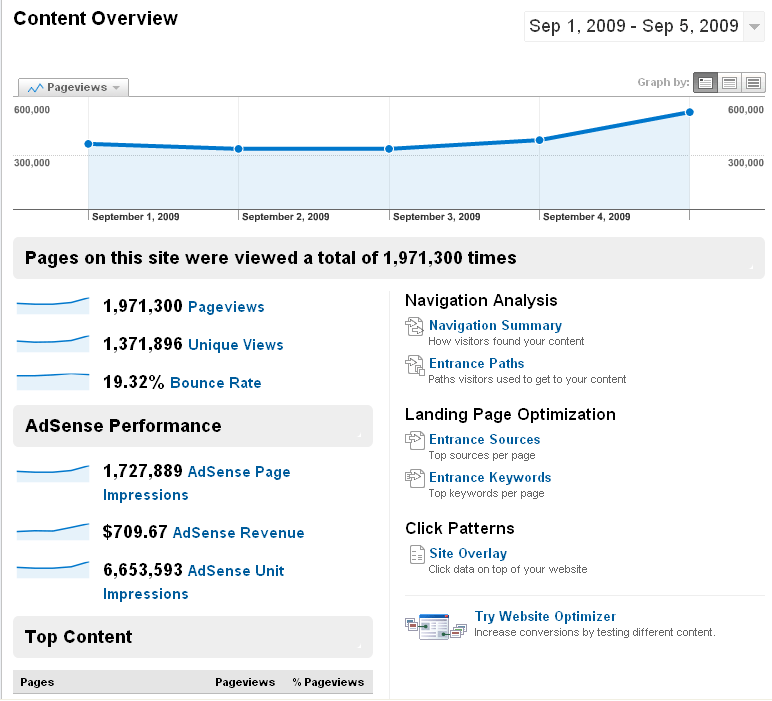772x701 pixels.
Task: Open the Entrance Keywords link
Action: click(490, 477)
